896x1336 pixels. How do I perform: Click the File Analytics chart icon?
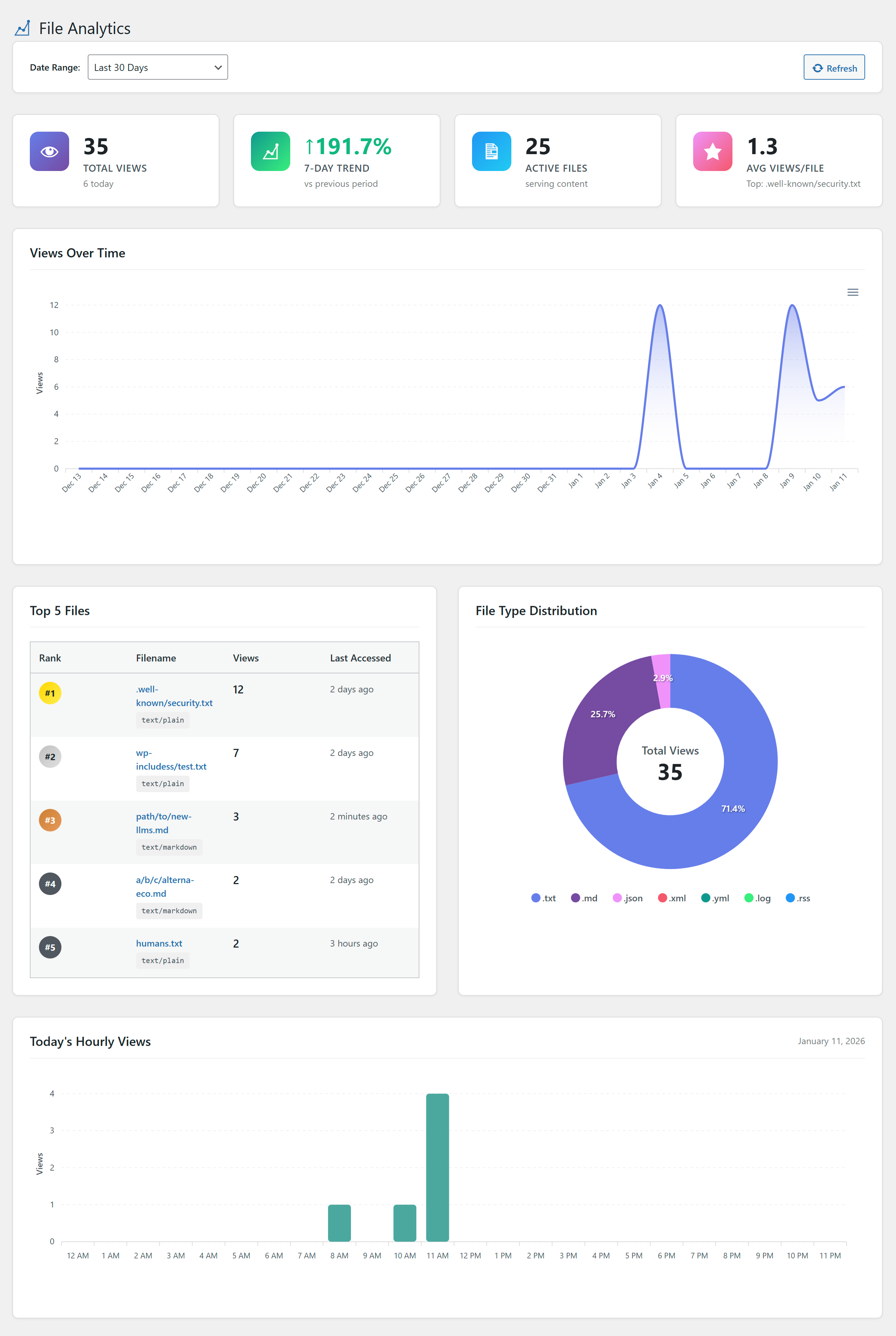(22, 28)
